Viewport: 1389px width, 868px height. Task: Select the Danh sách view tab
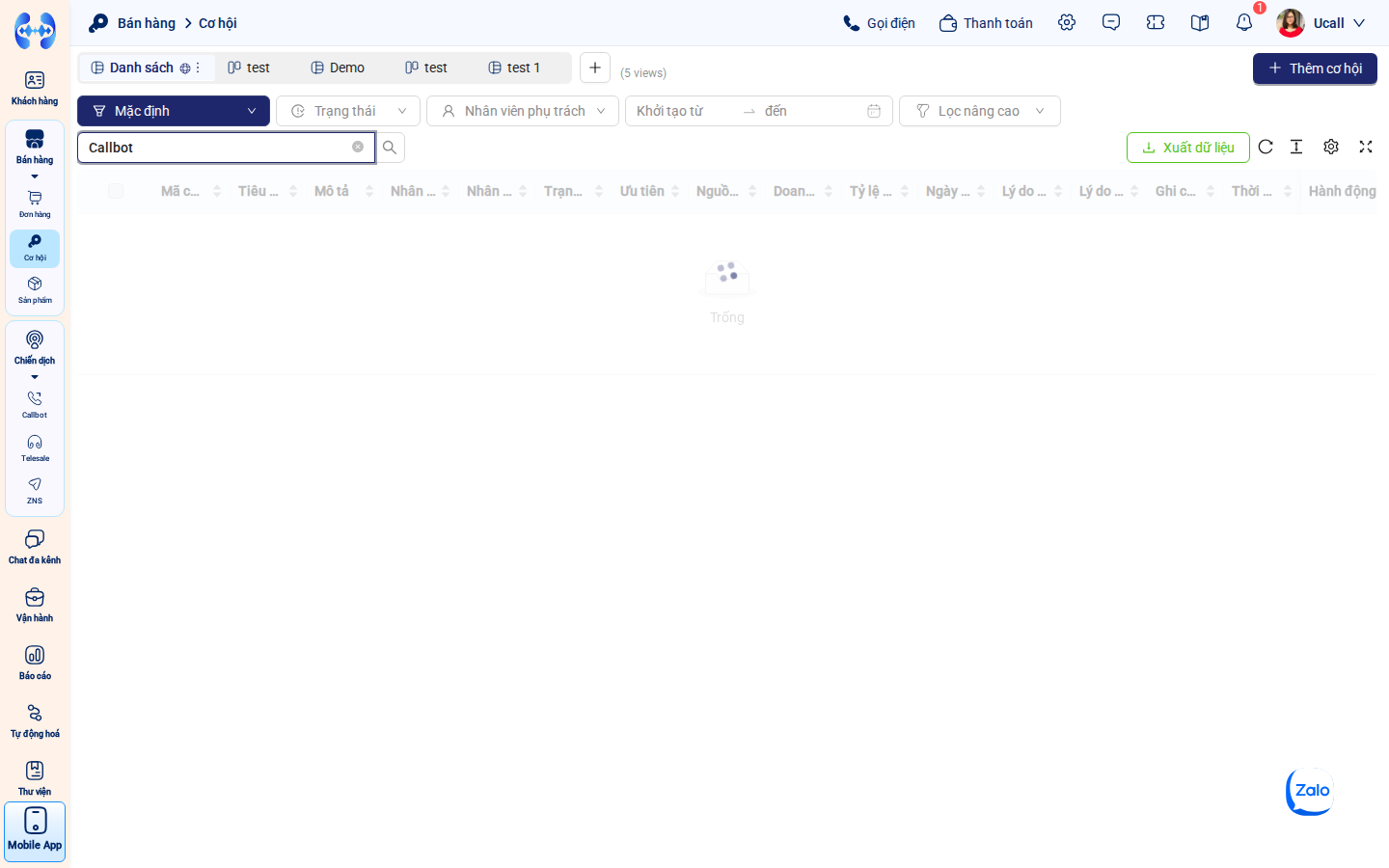click(x=146, y=68)
